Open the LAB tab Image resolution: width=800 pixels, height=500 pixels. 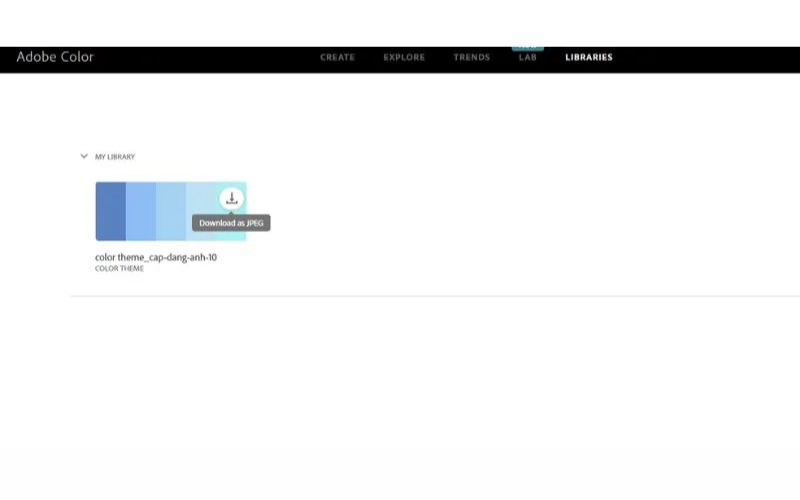[x=528, y=58]
